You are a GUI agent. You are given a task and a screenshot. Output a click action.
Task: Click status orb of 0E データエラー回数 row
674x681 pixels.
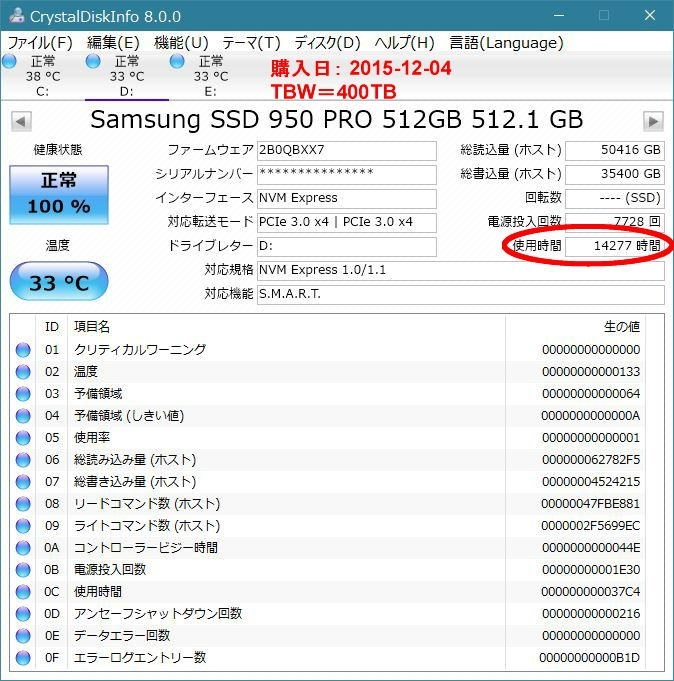(x=23, y=636)
